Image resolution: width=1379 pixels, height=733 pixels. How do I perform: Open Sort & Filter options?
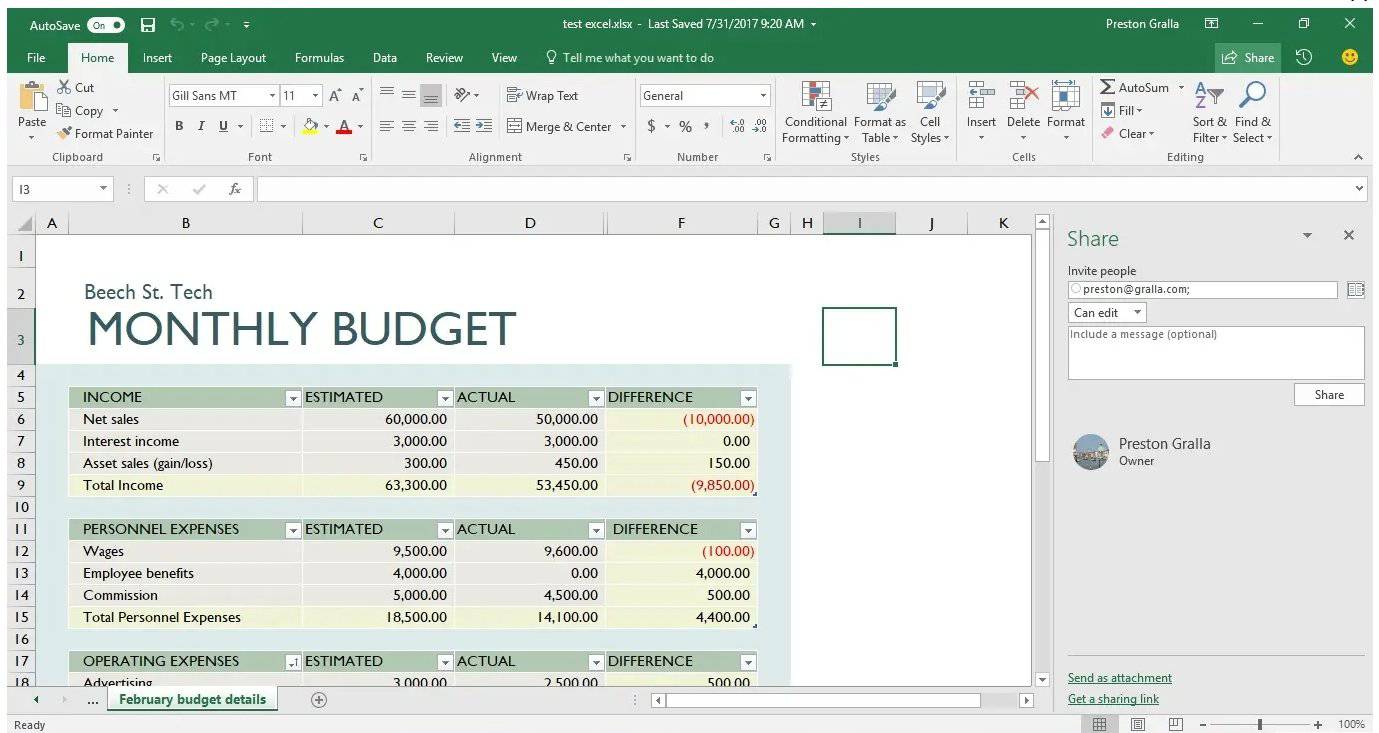[1208, 112]
